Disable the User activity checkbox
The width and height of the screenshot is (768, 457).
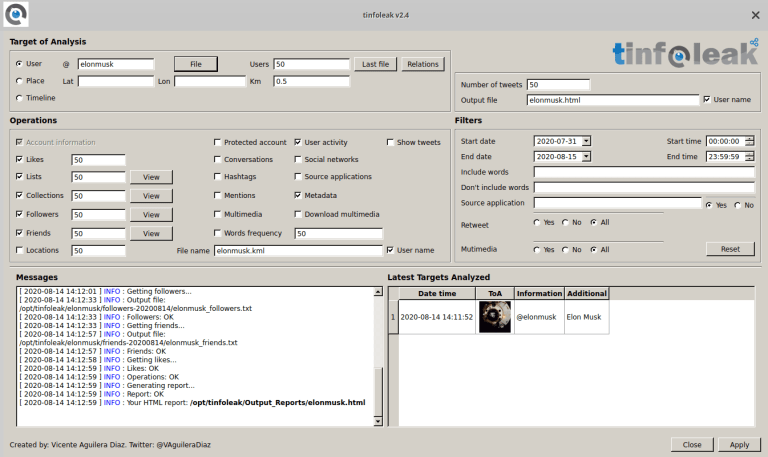(297, 142)
